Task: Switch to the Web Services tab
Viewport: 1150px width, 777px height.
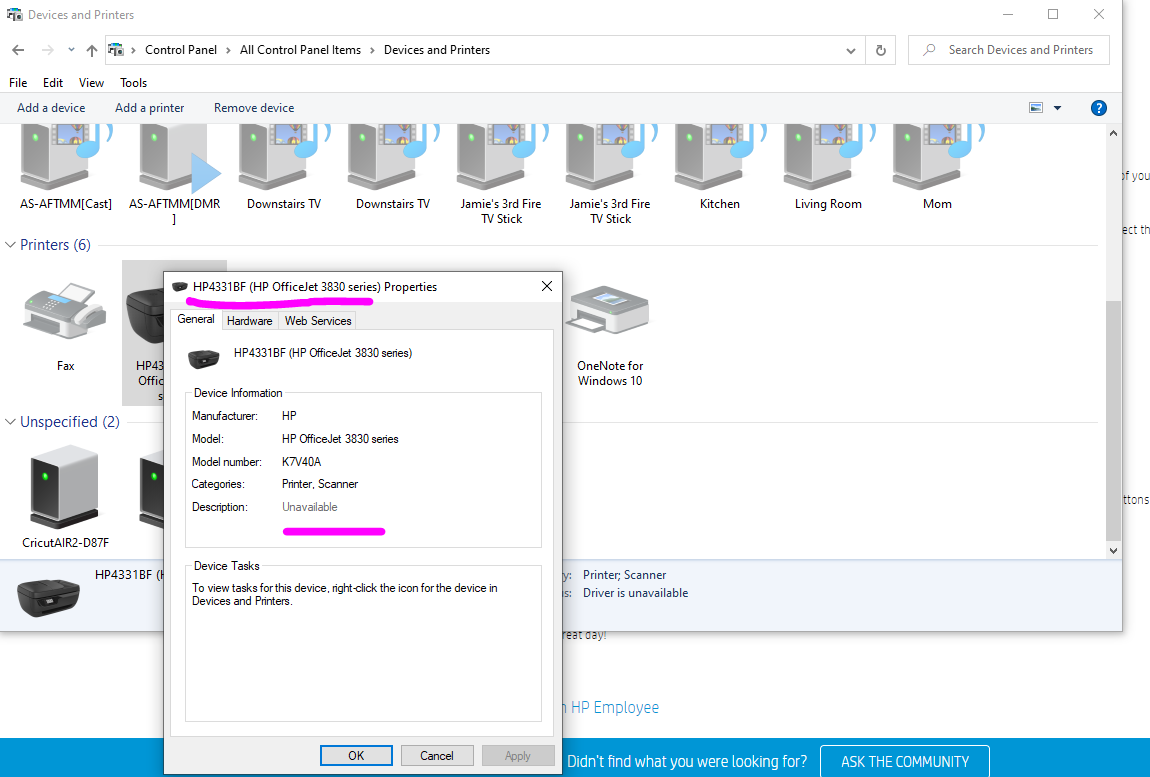Action: click(x=318, y=321)
